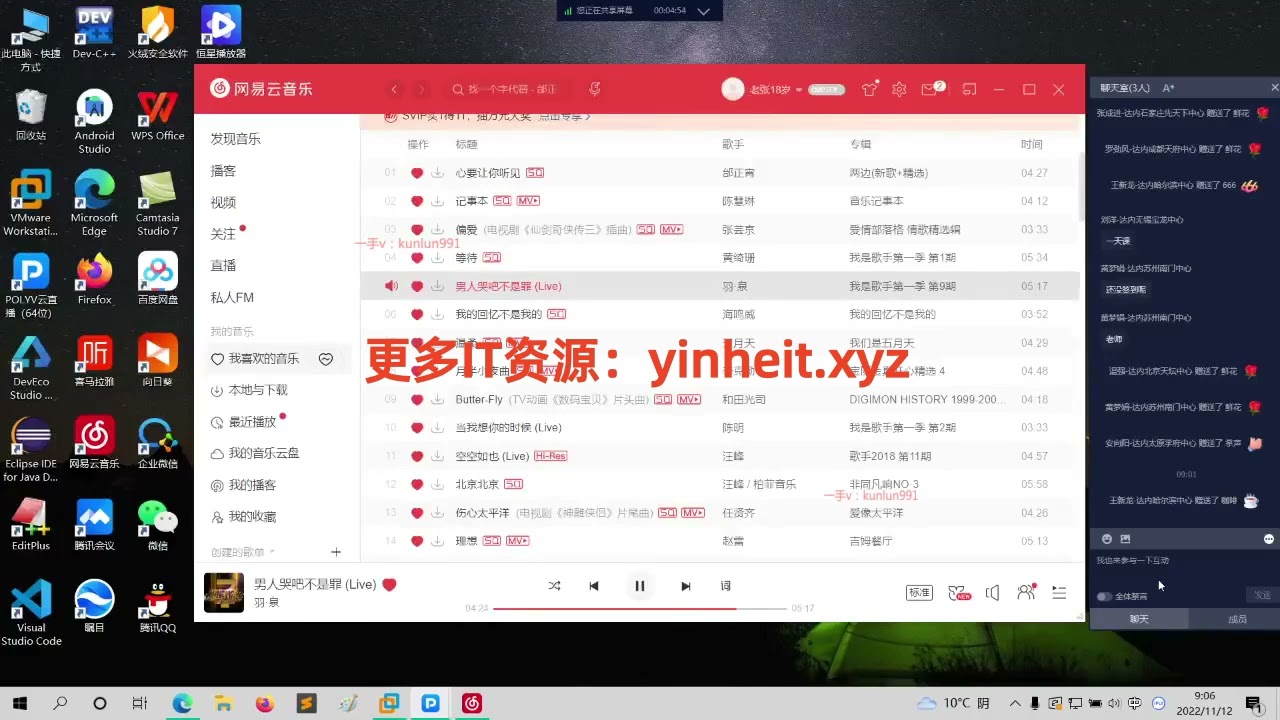The width and height of the screenshot is (1280, 720).
Task: Select 我喜欢的音乐 playlist
Action: point(264,359)
